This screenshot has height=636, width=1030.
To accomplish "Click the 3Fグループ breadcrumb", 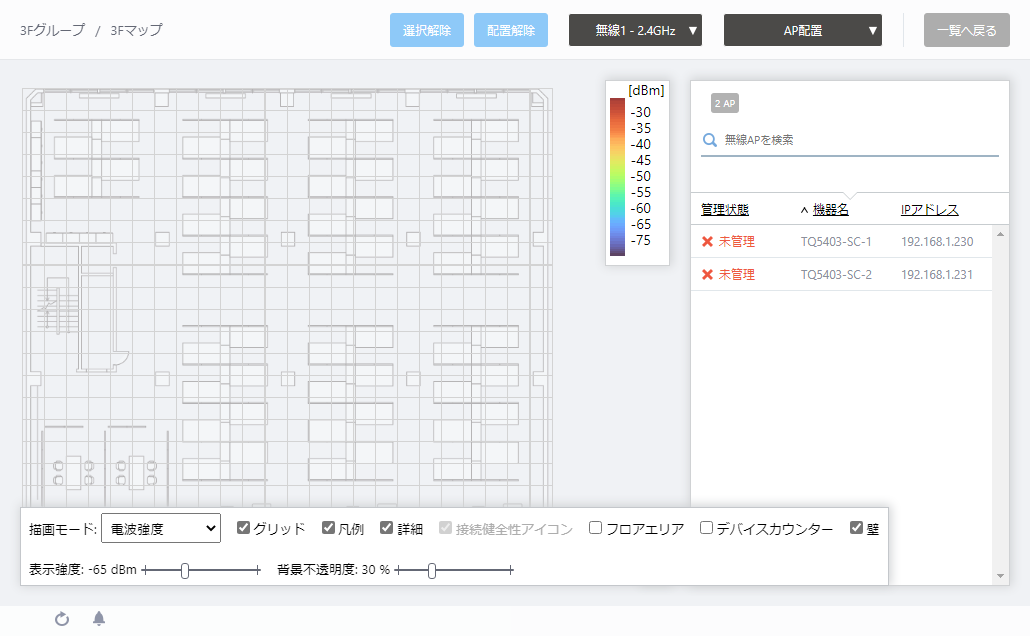I will click(x=53, y=30).
